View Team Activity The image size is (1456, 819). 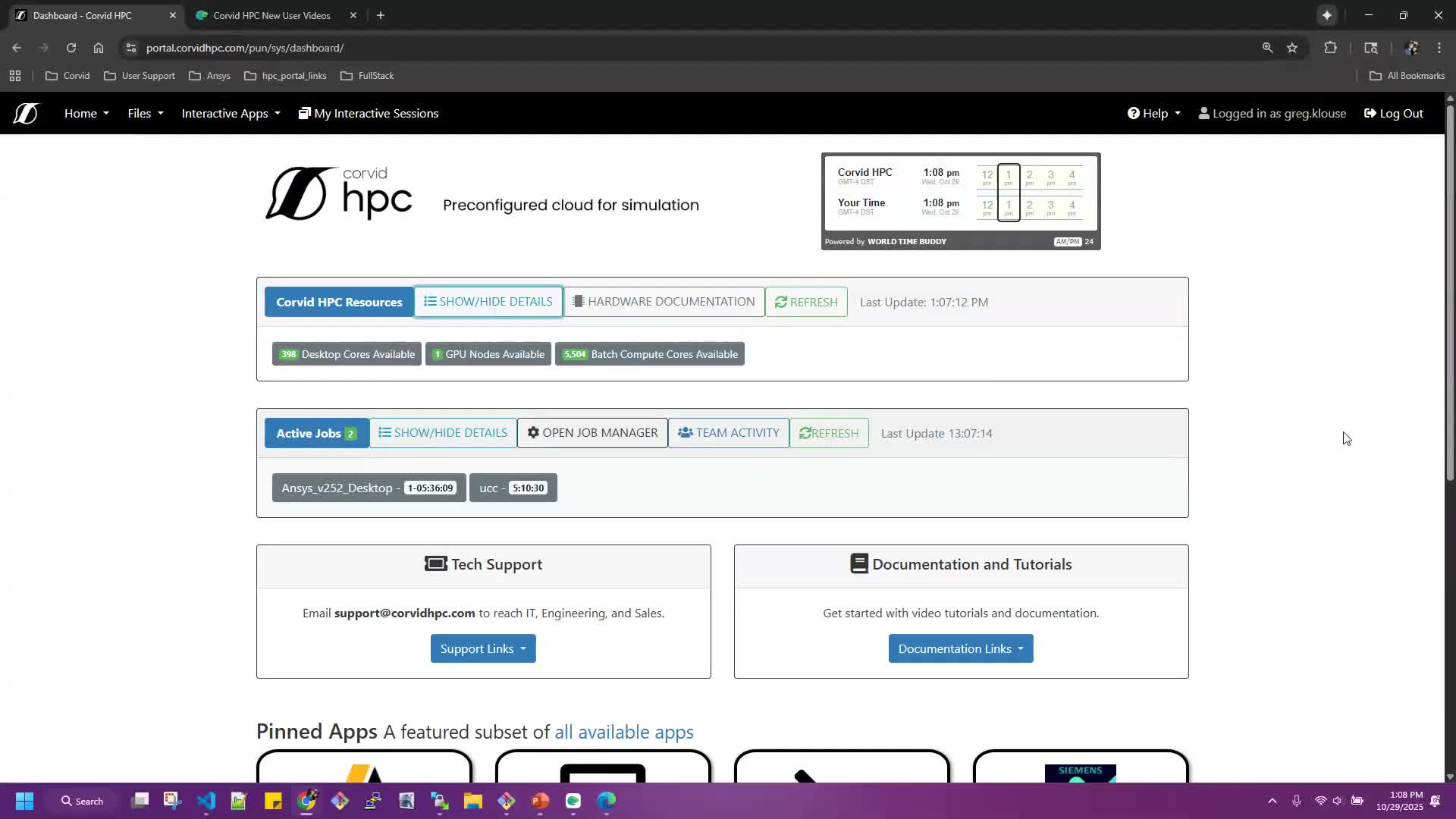coord(729,433)
